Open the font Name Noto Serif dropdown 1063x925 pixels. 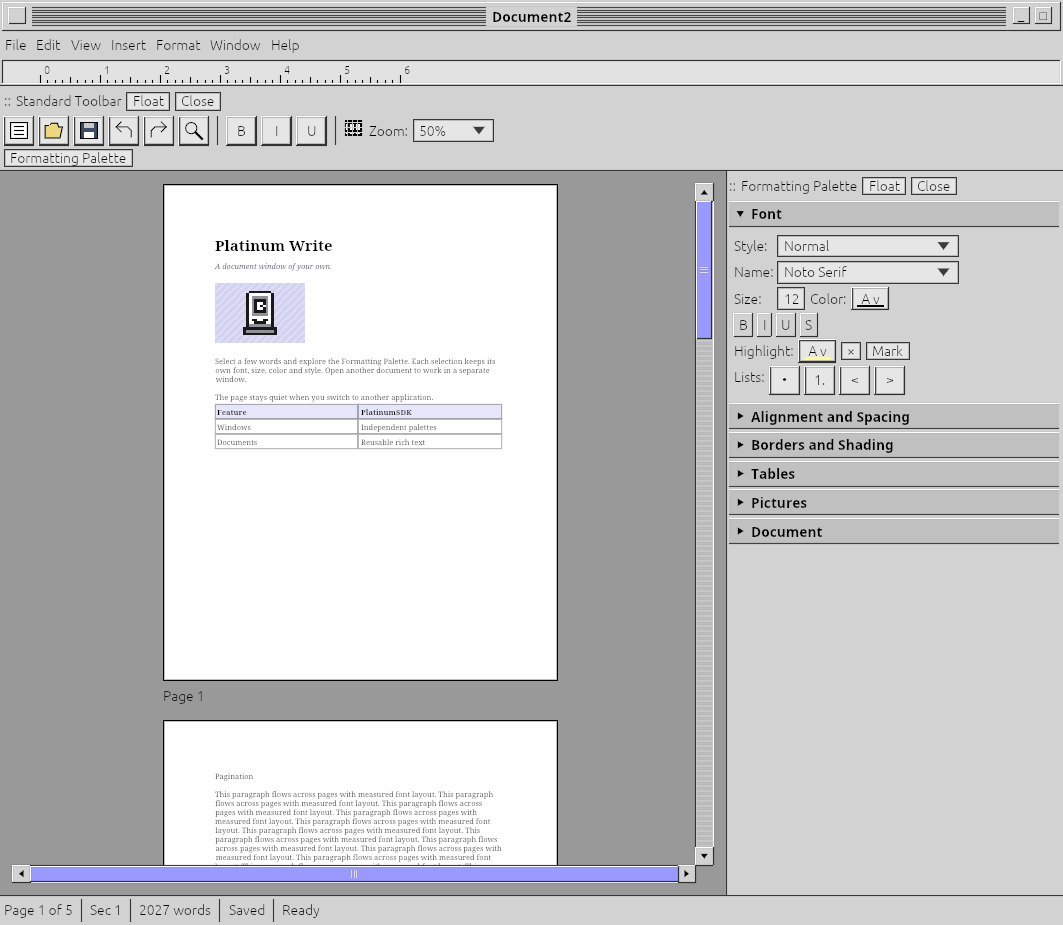point(867,272)
